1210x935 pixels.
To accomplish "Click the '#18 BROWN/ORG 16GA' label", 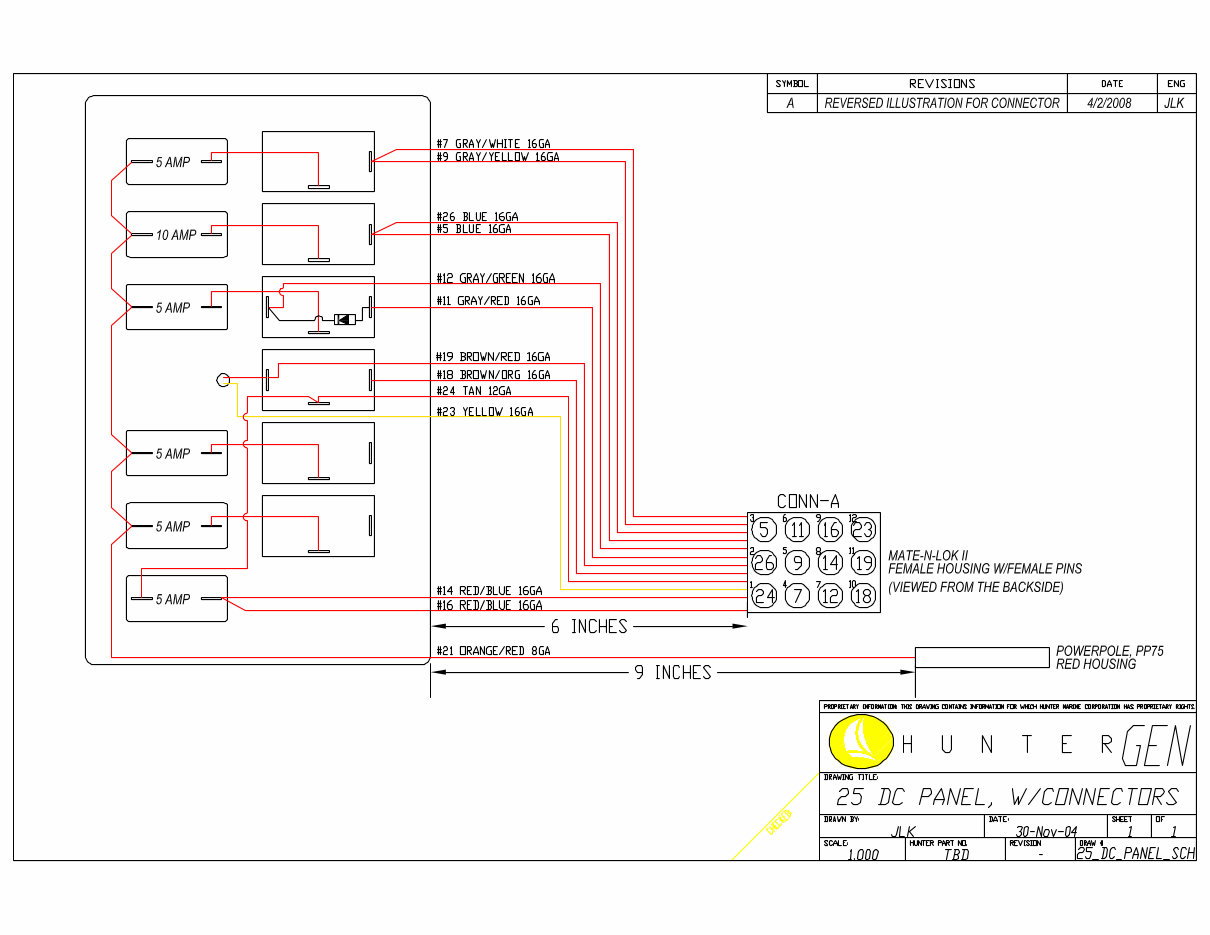I will click(x=493, y=374).
